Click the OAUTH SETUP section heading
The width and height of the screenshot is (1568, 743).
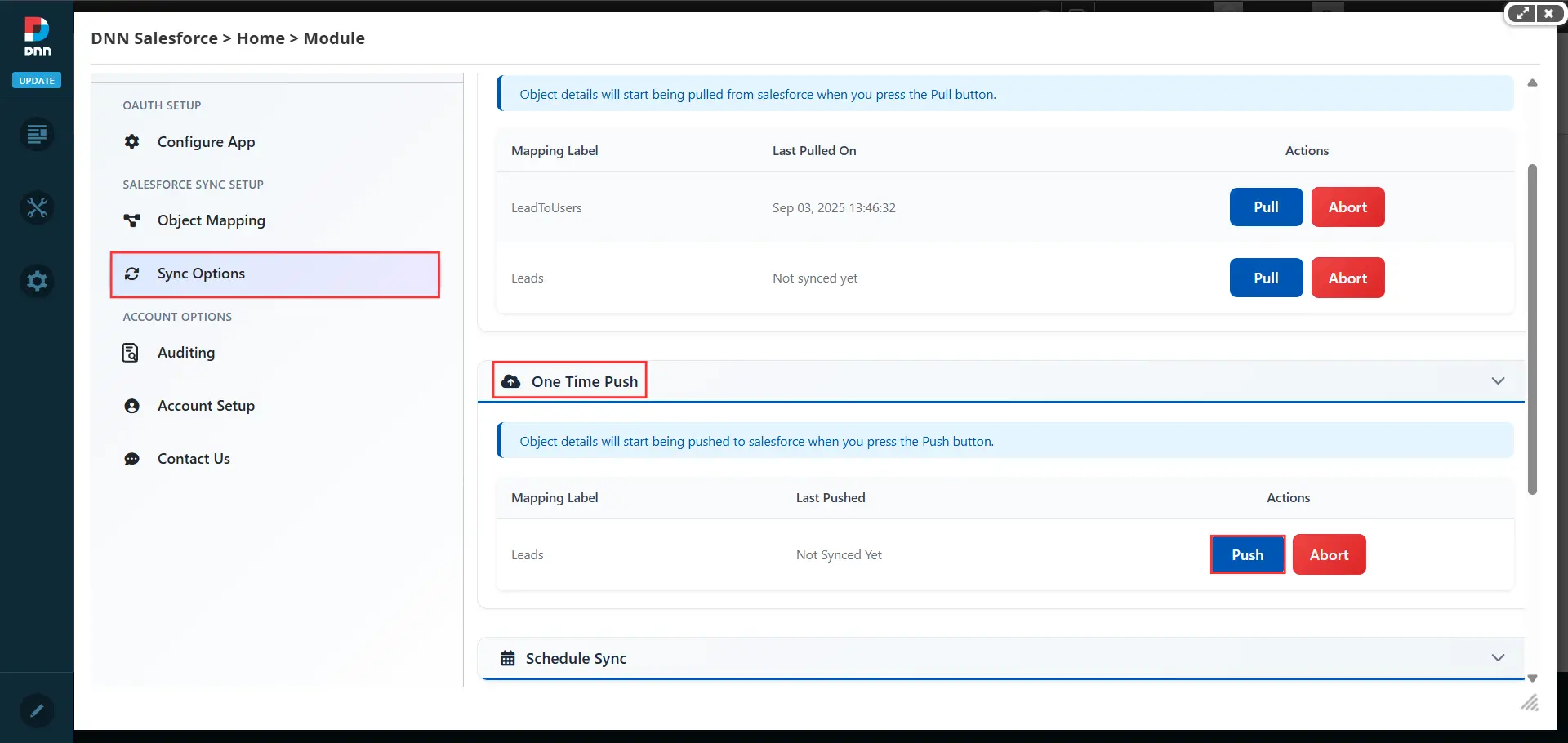pyautogui.click(x=162, y=105)
